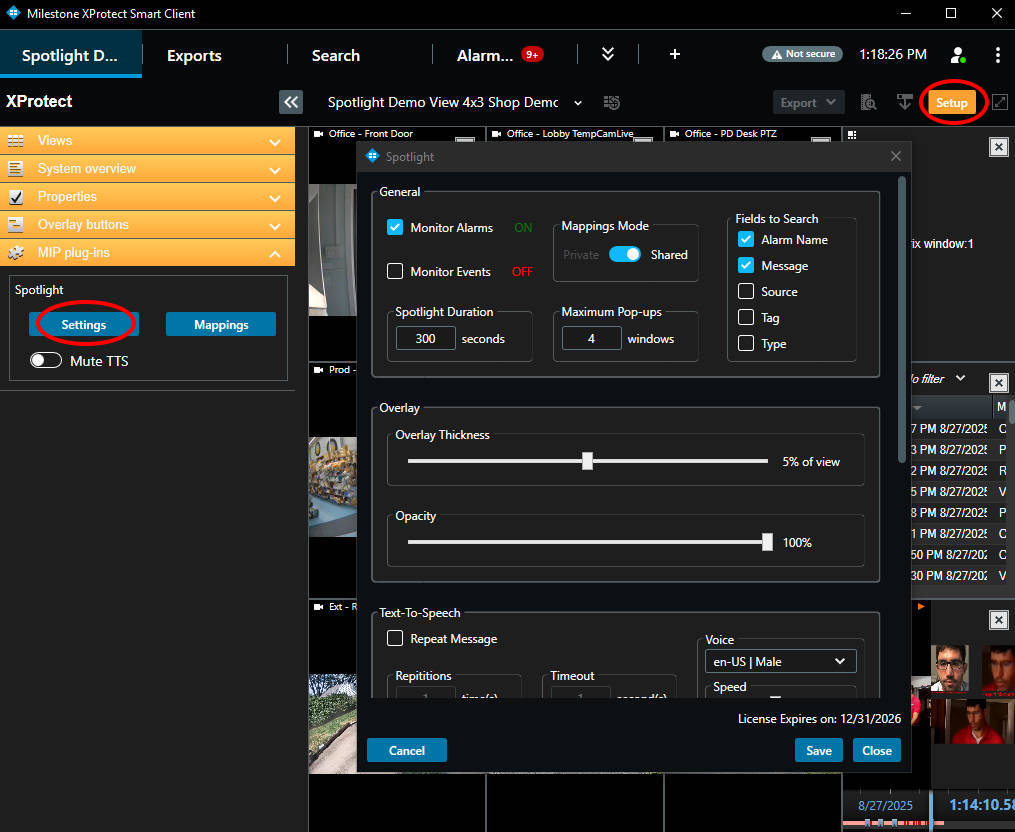This screenshot has height=832, width=1015.
Task: Click the Mappings button
Action: point(221,325)
